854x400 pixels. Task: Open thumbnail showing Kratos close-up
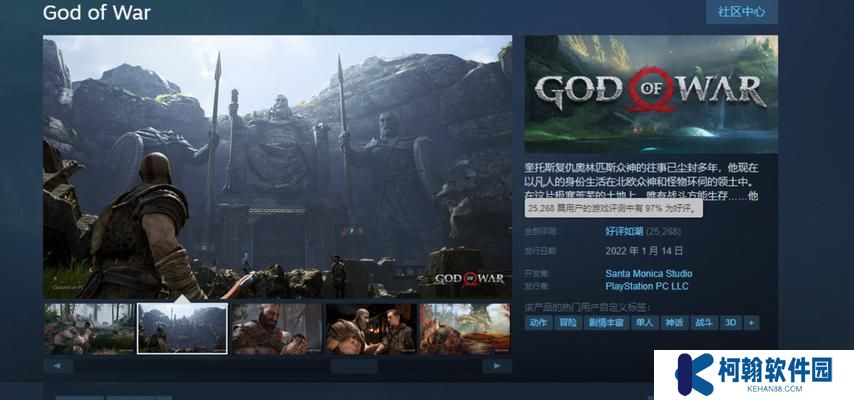[x=277, y=329]
